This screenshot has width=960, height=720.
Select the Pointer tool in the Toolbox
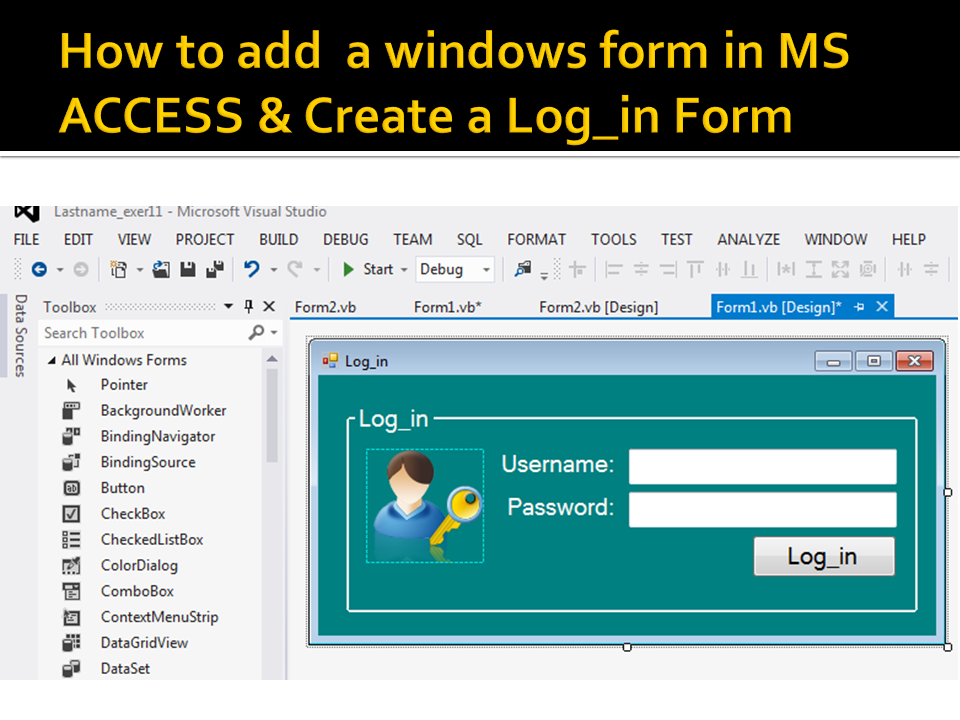[x=123, y=384]
